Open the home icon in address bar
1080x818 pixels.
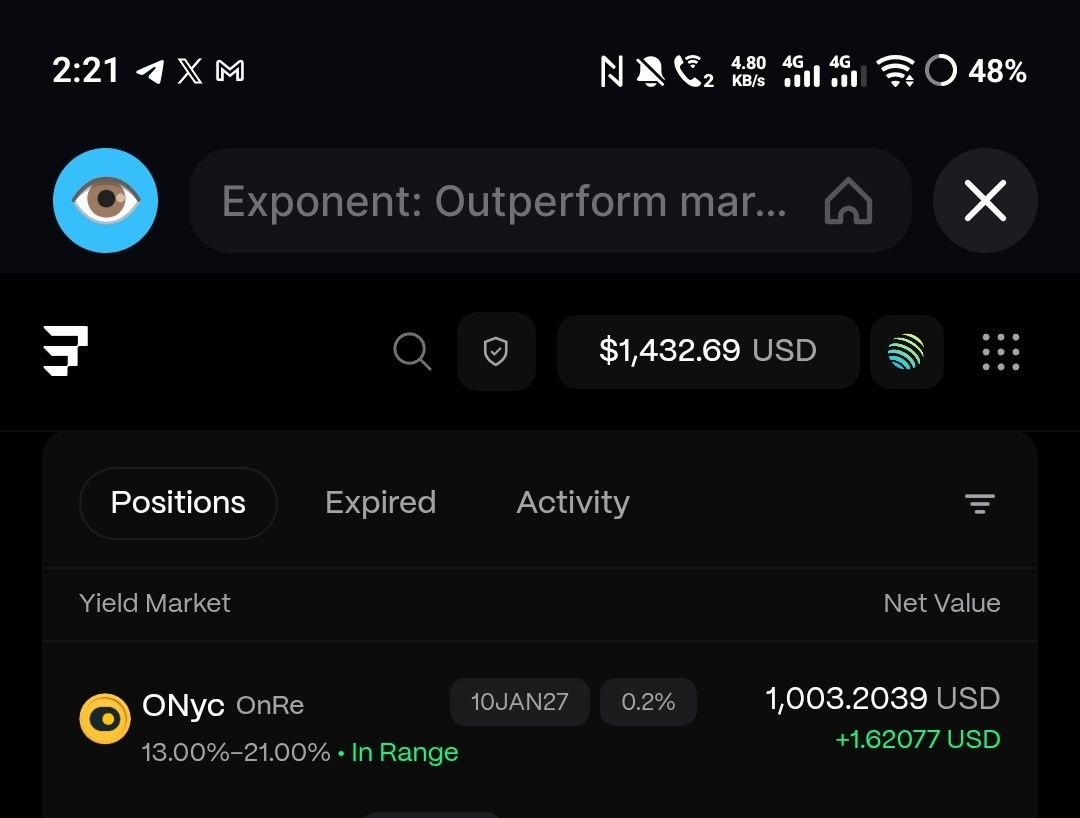848,200
